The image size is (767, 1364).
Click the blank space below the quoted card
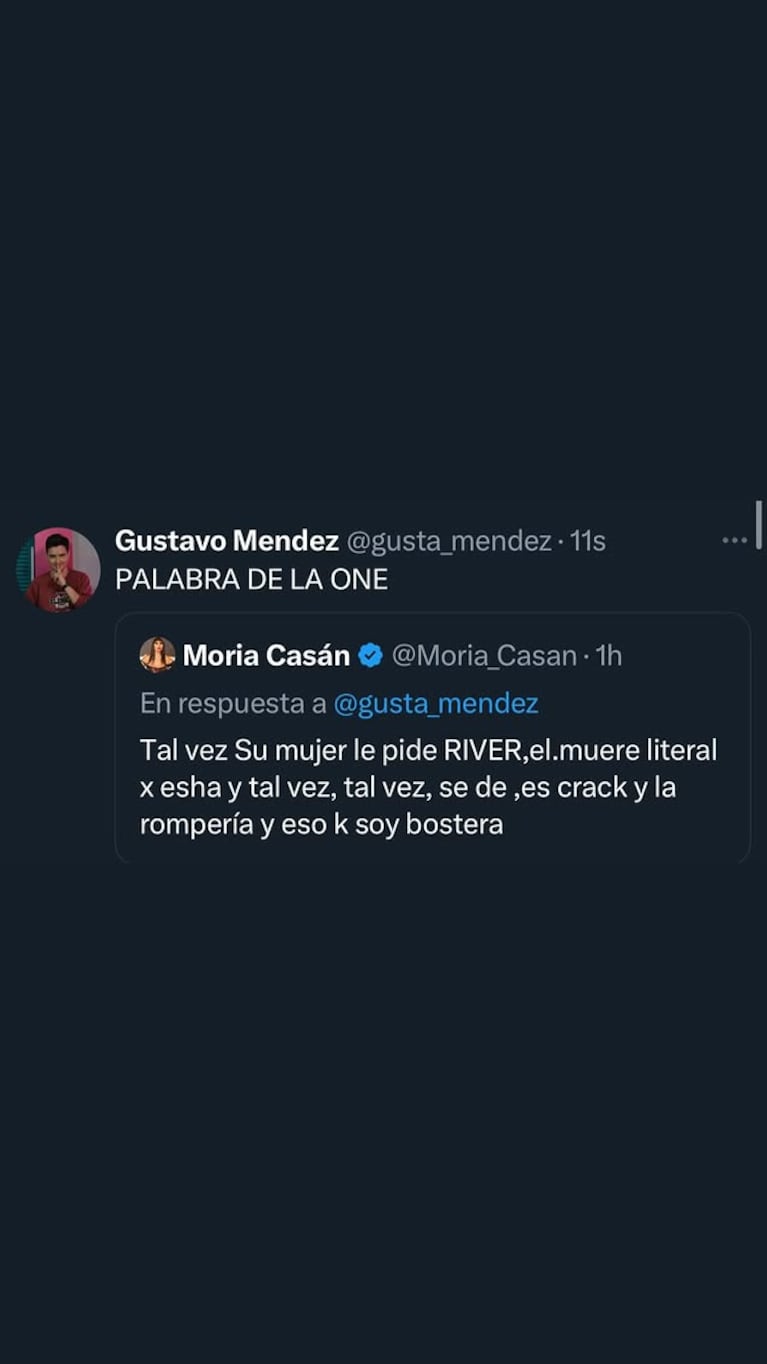tap(383, 1100)
